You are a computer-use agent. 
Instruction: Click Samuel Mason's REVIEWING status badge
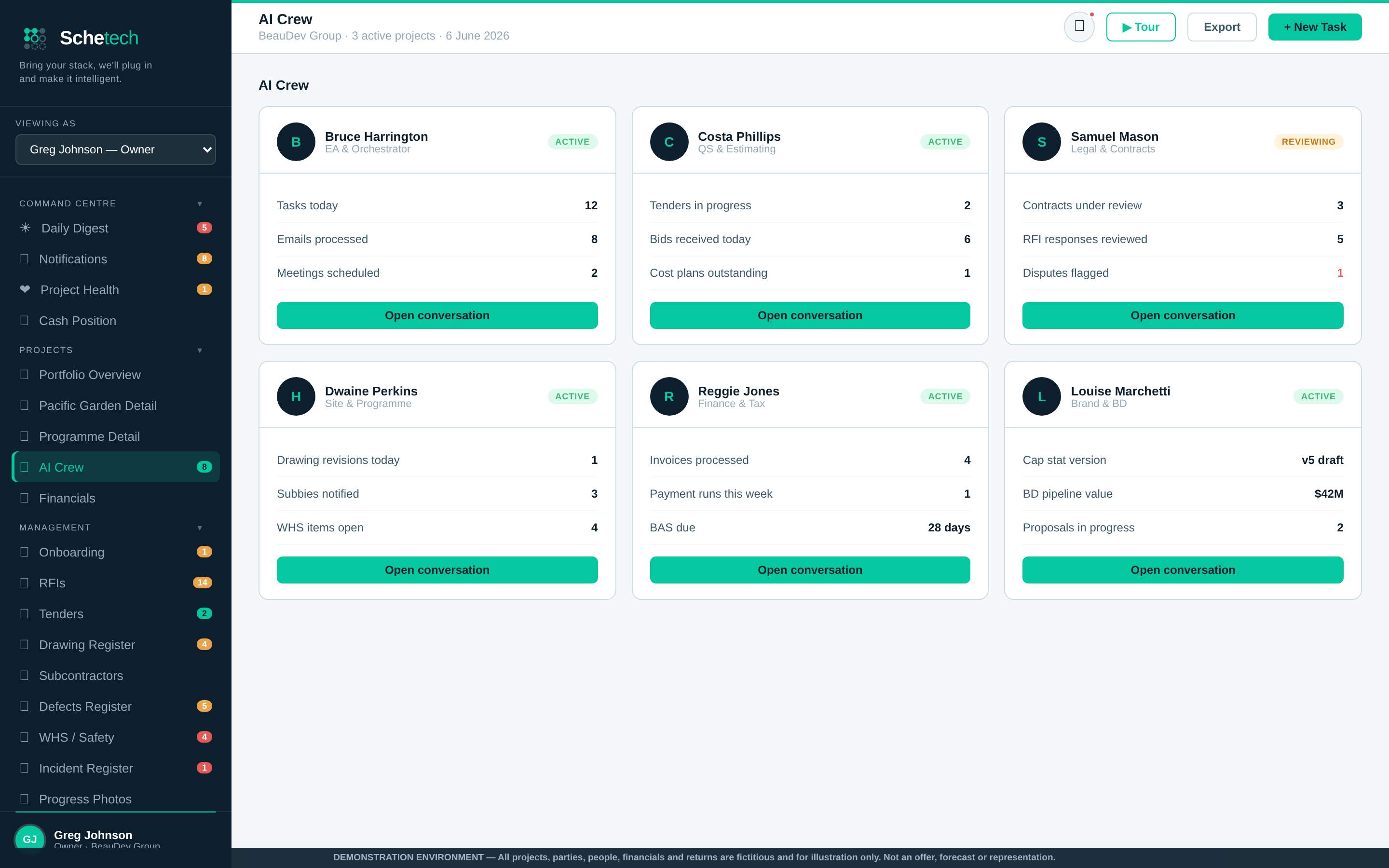click(1308, 142)
